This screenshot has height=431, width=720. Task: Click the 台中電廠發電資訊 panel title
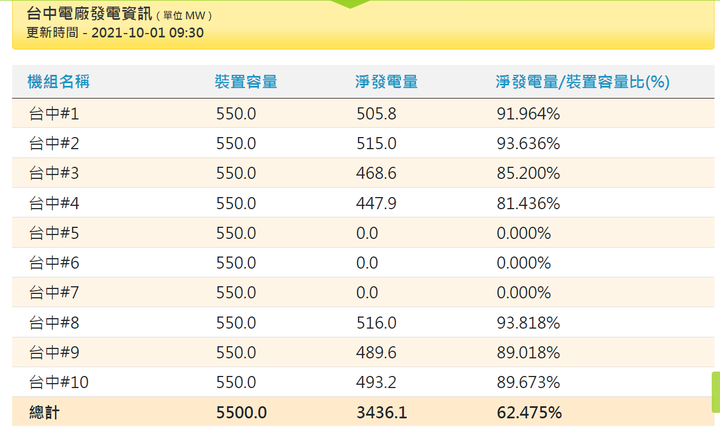pyautogui.click(x=89, y=14)
